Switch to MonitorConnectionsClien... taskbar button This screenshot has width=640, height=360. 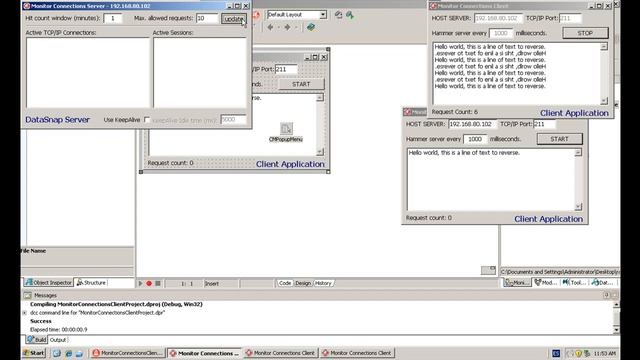128,353
